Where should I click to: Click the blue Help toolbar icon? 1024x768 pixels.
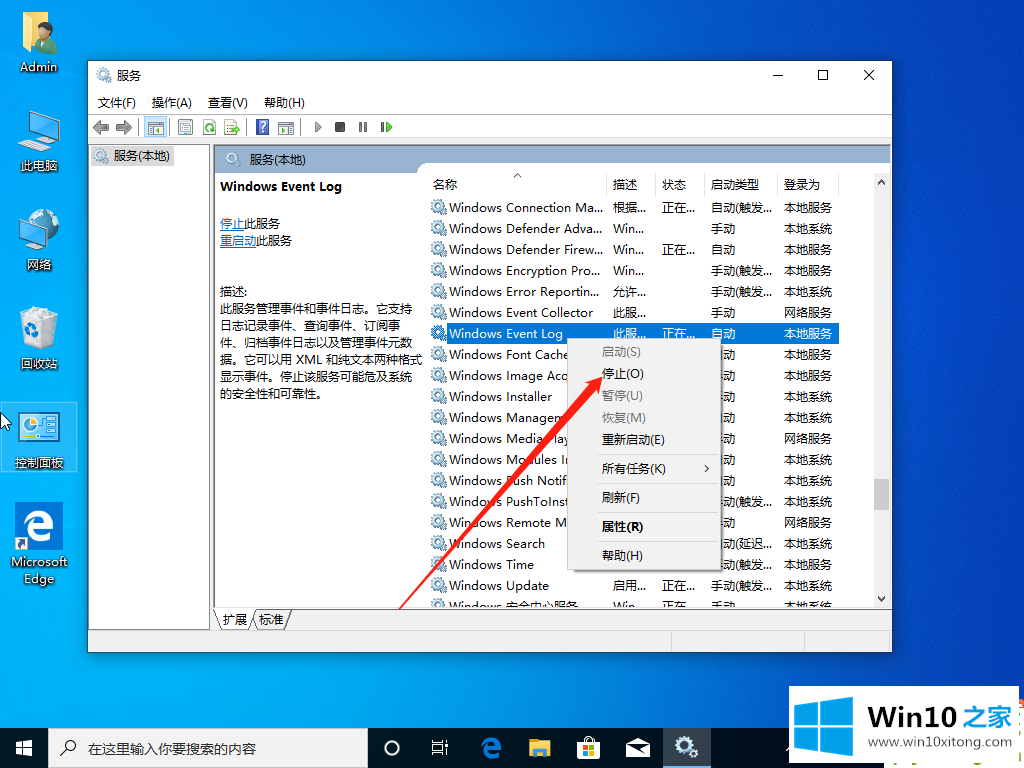coord(262,127)
